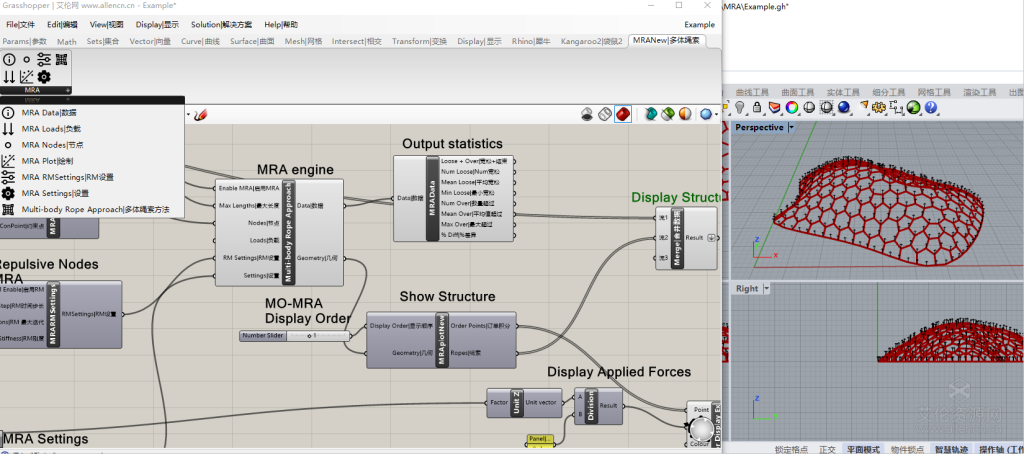Click the solid blue render sphere icon in Rhino
Viewport: 1024px width, 454px height.
pyautogui.click(x=843, y=107)
